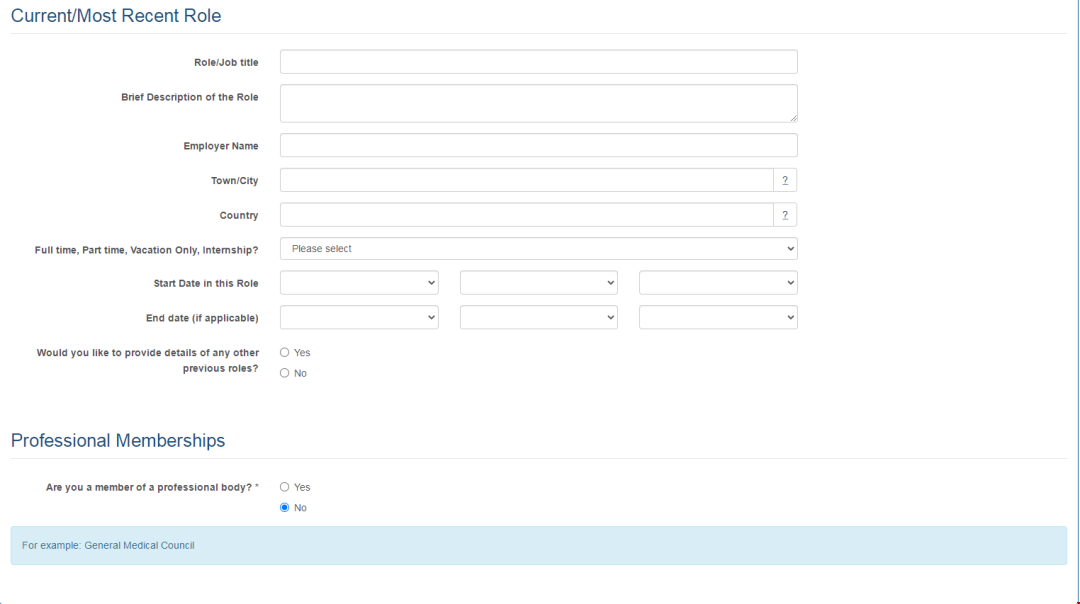Click the Country help question mark icon
1080x604 pixels.
[785, 215]
